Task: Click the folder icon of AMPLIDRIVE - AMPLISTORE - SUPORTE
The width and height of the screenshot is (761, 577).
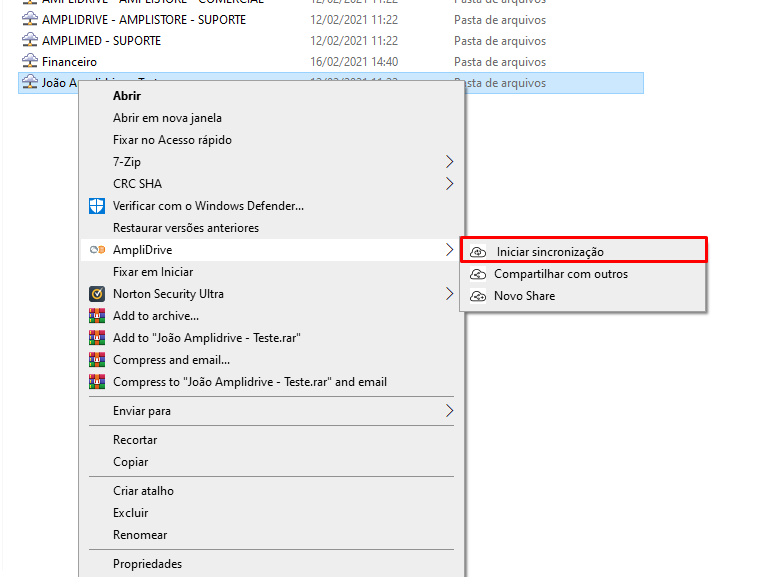Action: pos(30,19)
